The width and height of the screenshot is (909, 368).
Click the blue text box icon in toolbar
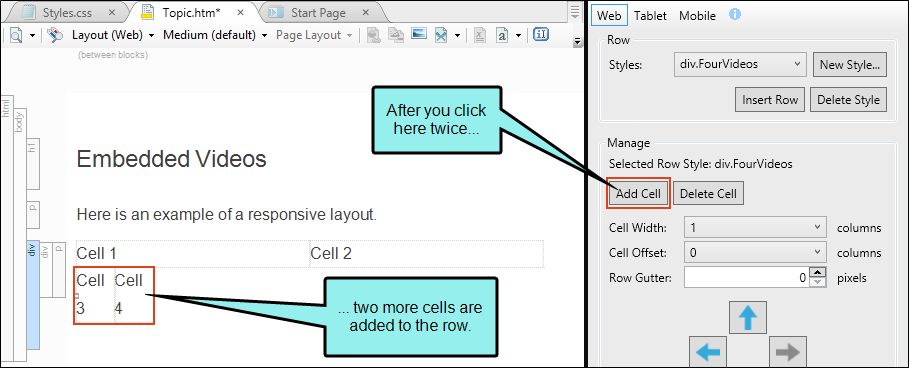click(x=540, y=35)
